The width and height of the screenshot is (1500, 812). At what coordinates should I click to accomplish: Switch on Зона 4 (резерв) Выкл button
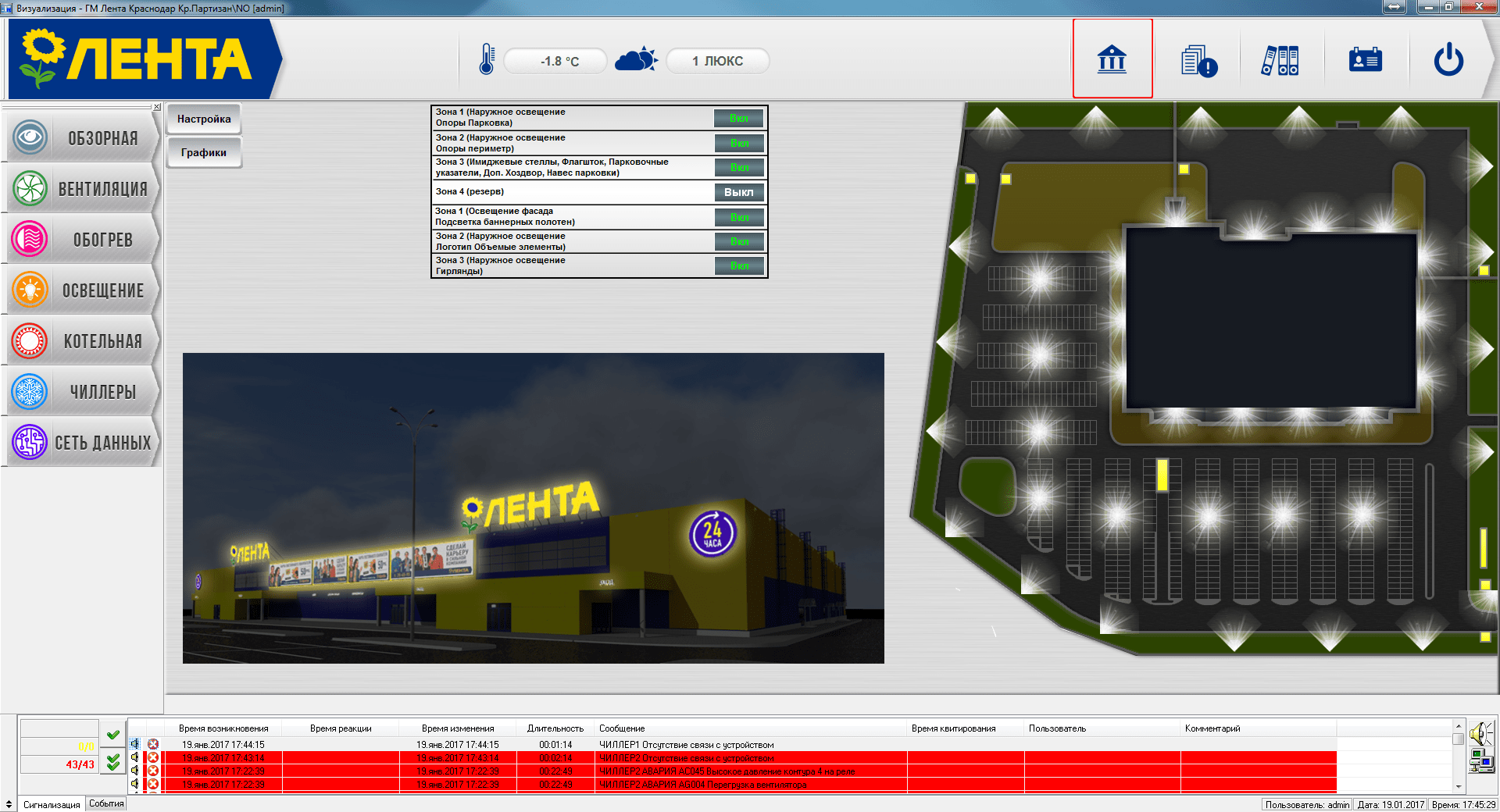[739, 192]
